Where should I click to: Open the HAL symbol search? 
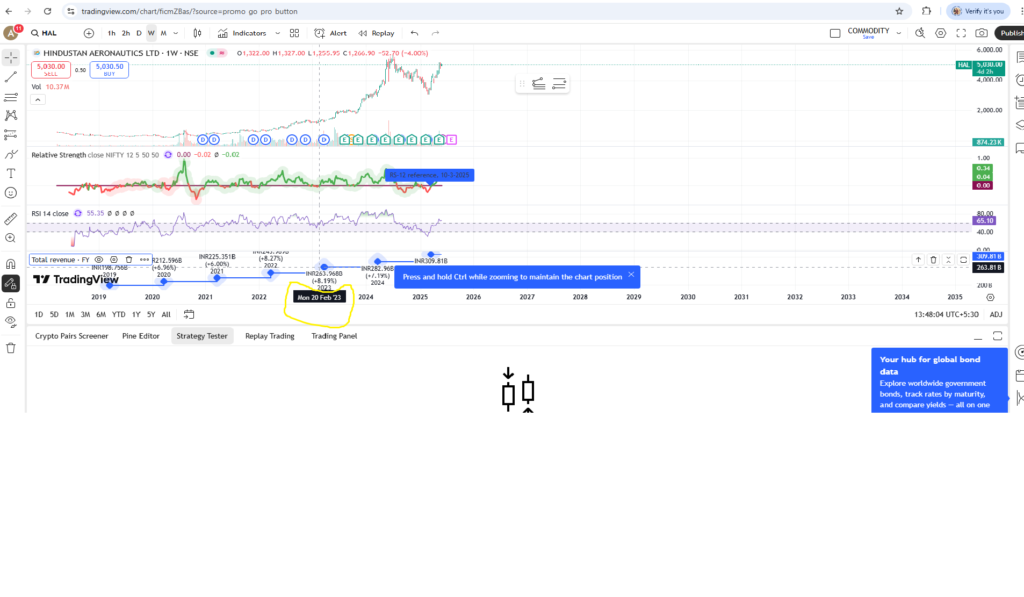coord(44,33)
